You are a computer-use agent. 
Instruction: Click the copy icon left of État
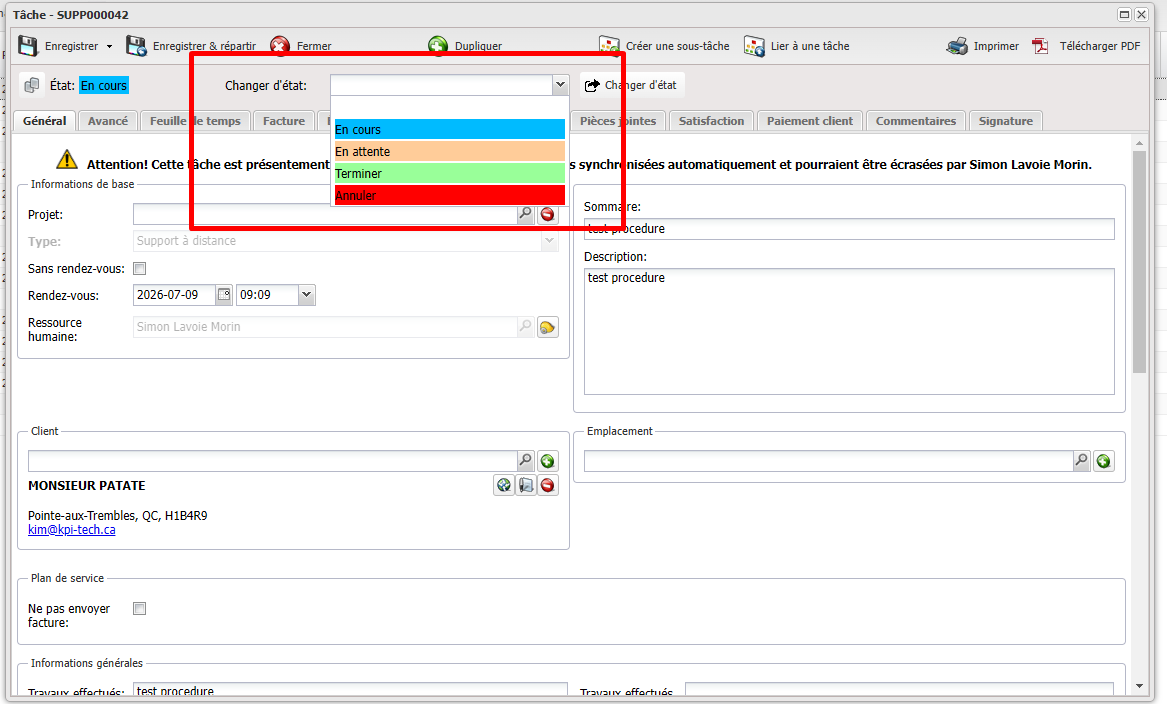pyautogui.click(x=32, y=85)
